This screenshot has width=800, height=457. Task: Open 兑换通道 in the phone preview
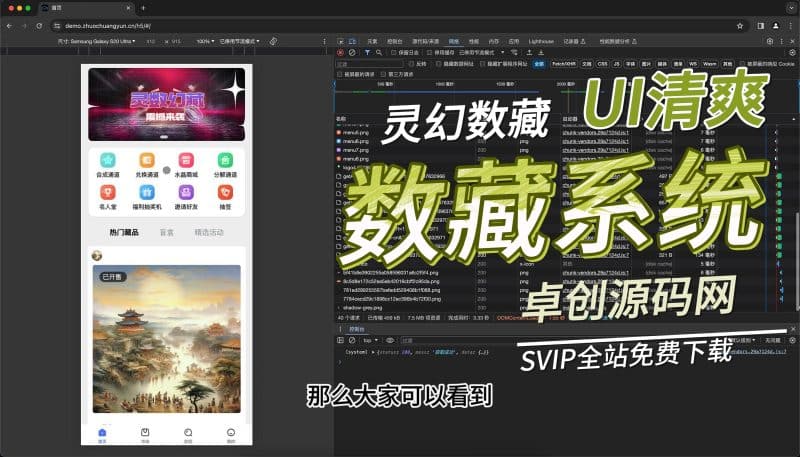[147, 165]
